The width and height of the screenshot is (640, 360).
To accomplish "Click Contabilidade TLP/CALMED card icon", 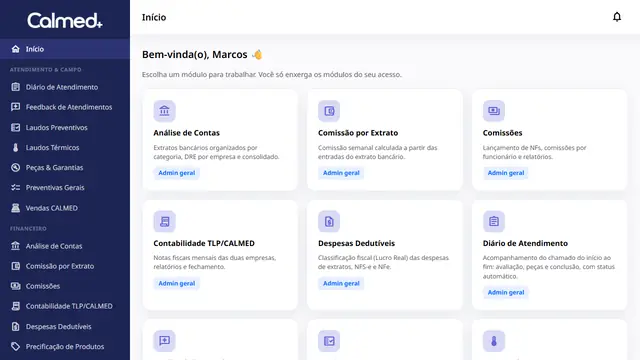I will coord(164,221).
